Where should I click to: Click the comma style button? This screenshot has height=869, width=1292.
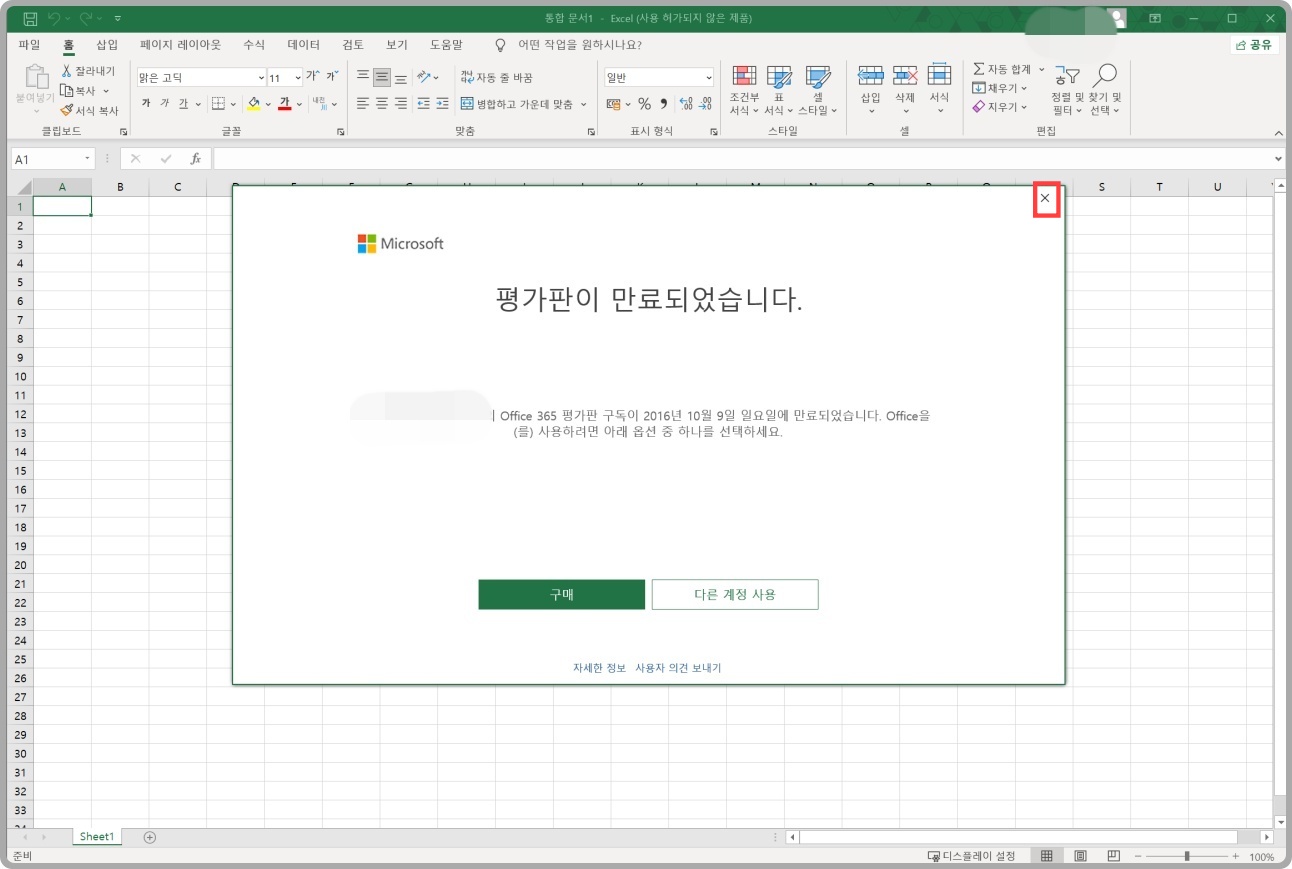(x=663, y=104)
